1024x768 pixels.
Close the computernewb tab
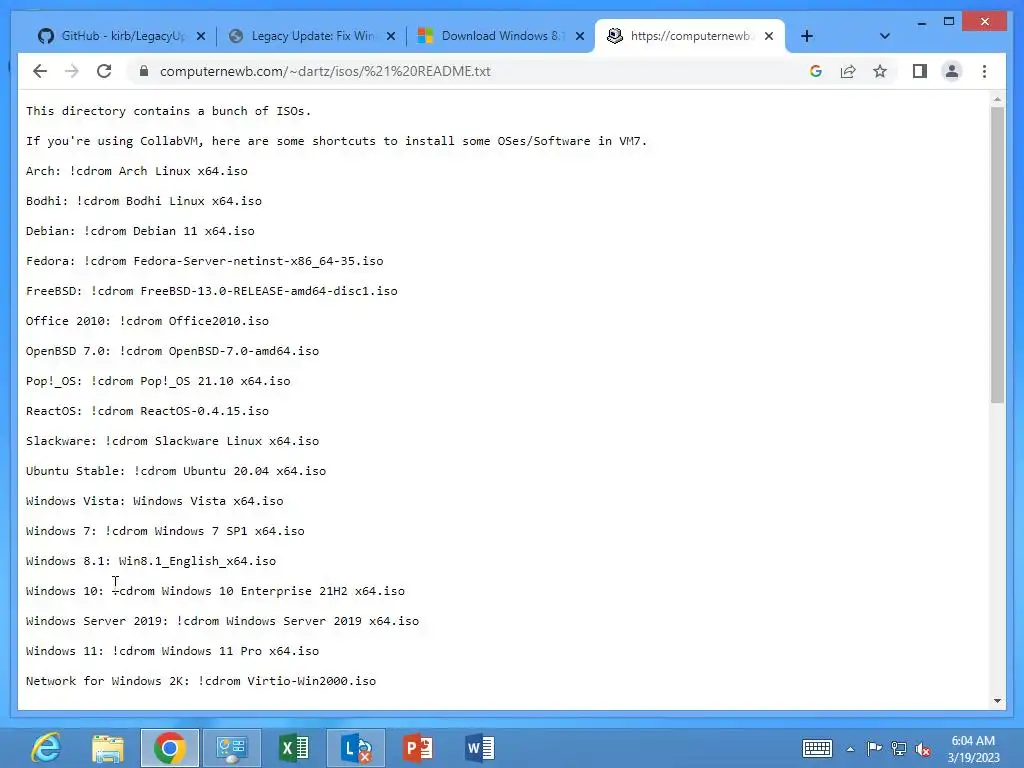click(769, 36)
